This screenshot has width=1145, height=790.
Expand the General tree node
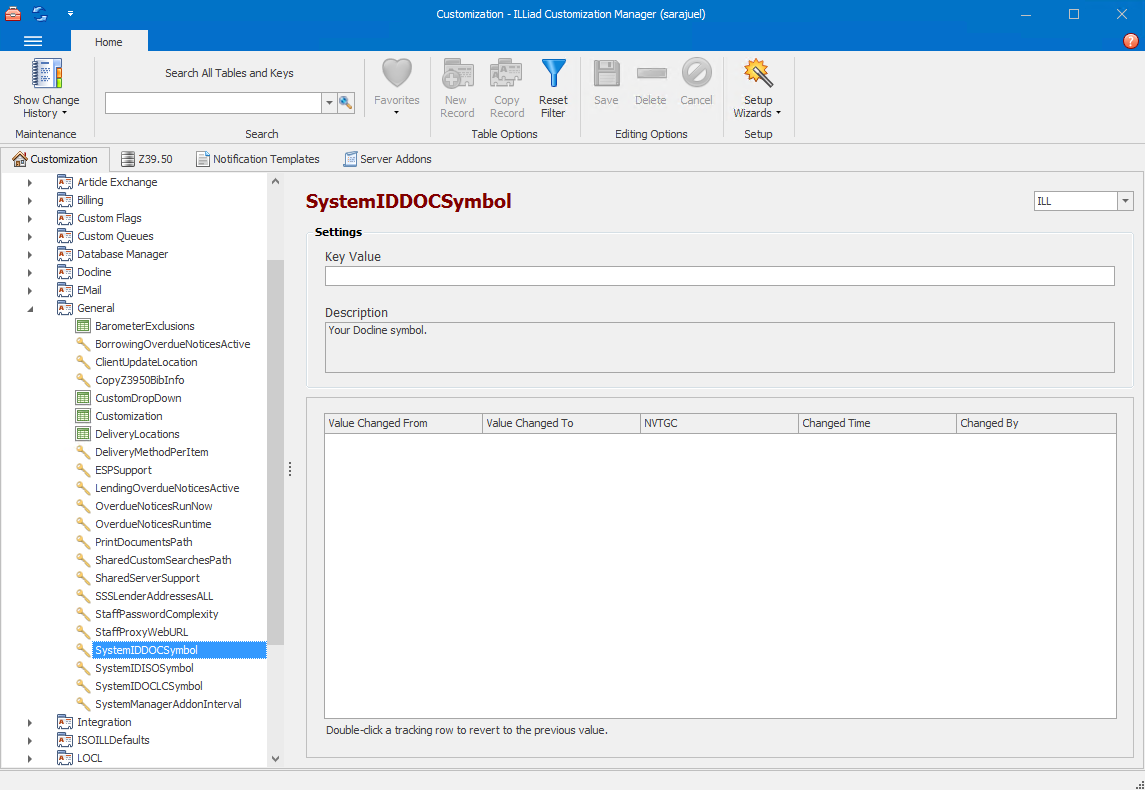30,308
